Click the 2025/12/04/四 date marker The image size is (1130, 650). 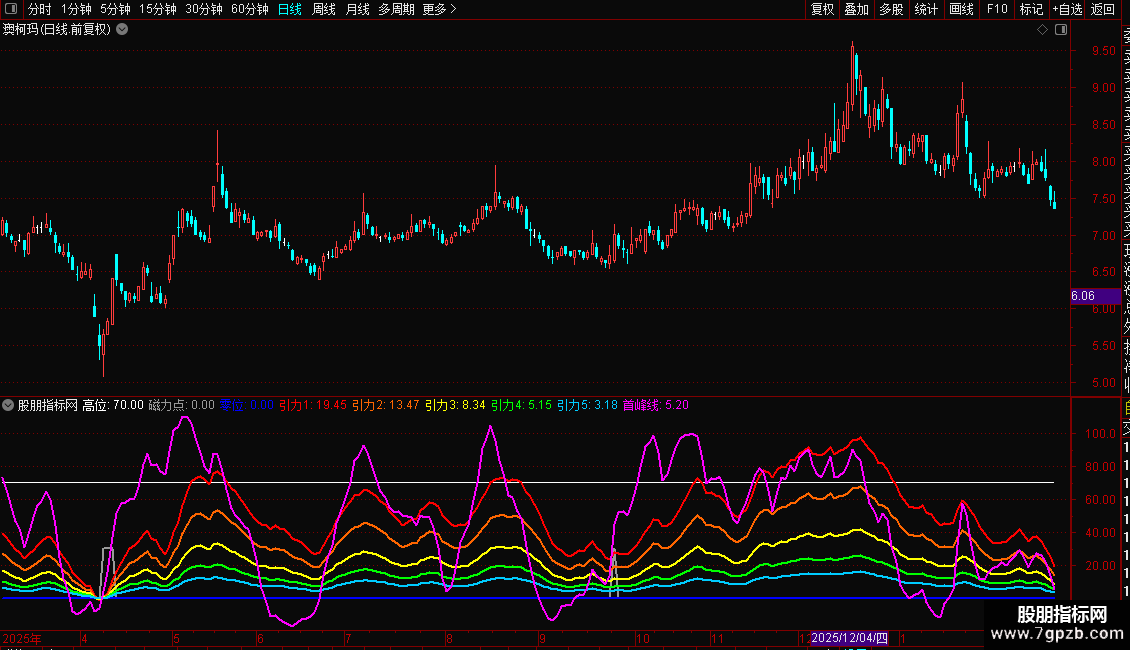point(849,638)
